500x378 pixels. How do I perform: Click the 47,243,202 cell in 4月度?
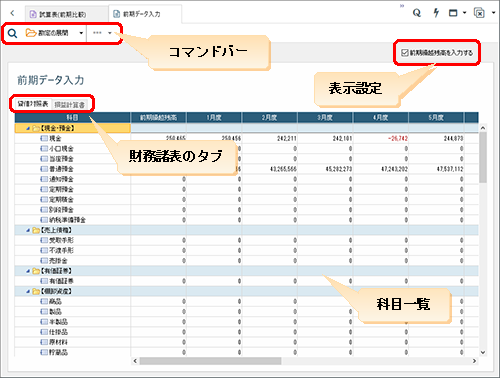point(380,169)
